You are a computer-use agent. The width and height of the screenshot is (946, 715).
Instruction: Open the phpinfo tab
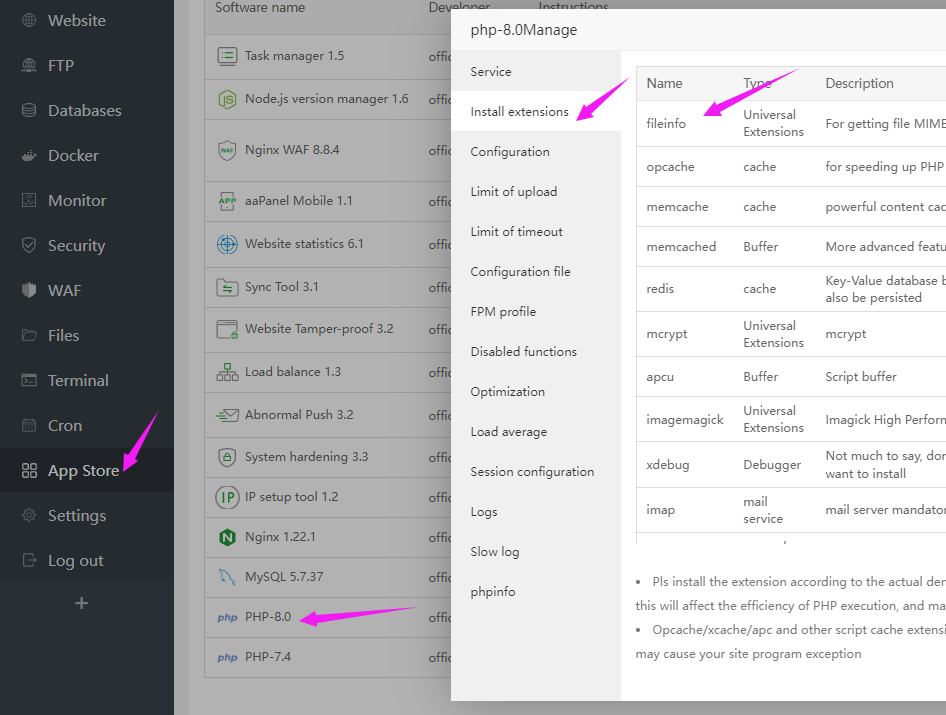coord(536,591)
